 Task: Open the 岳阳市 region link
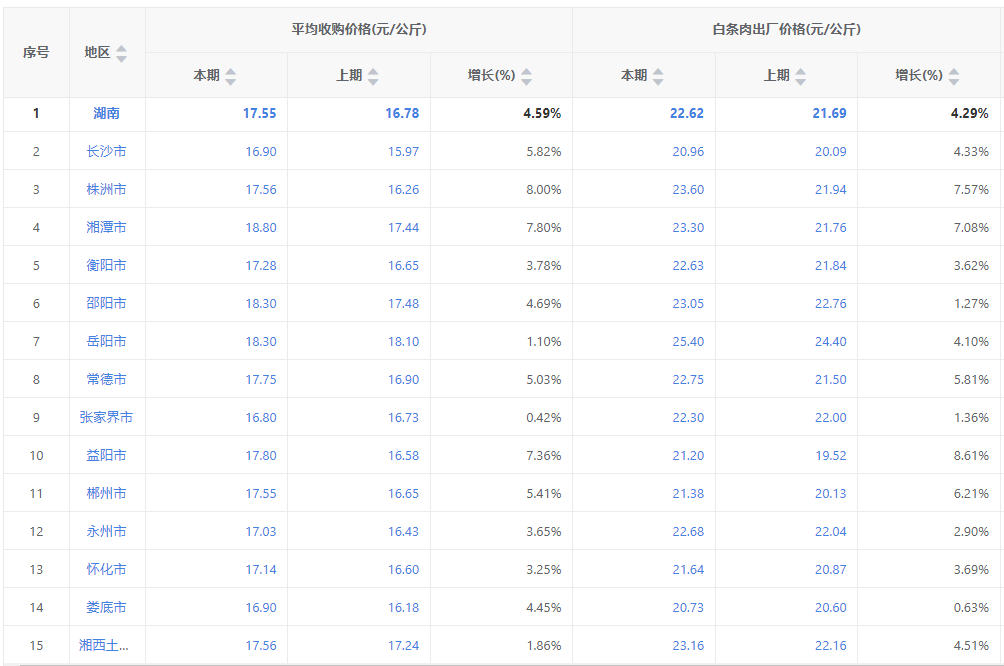coord(106,341)
